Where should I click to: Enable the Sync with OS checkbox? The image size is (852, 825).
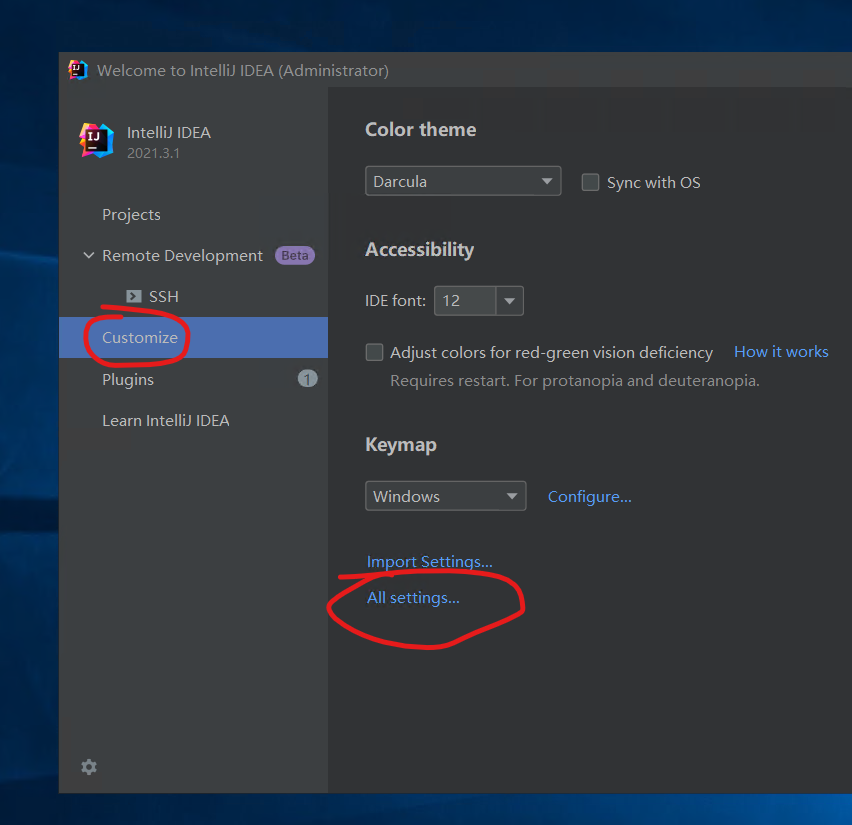tap(590, 182)
